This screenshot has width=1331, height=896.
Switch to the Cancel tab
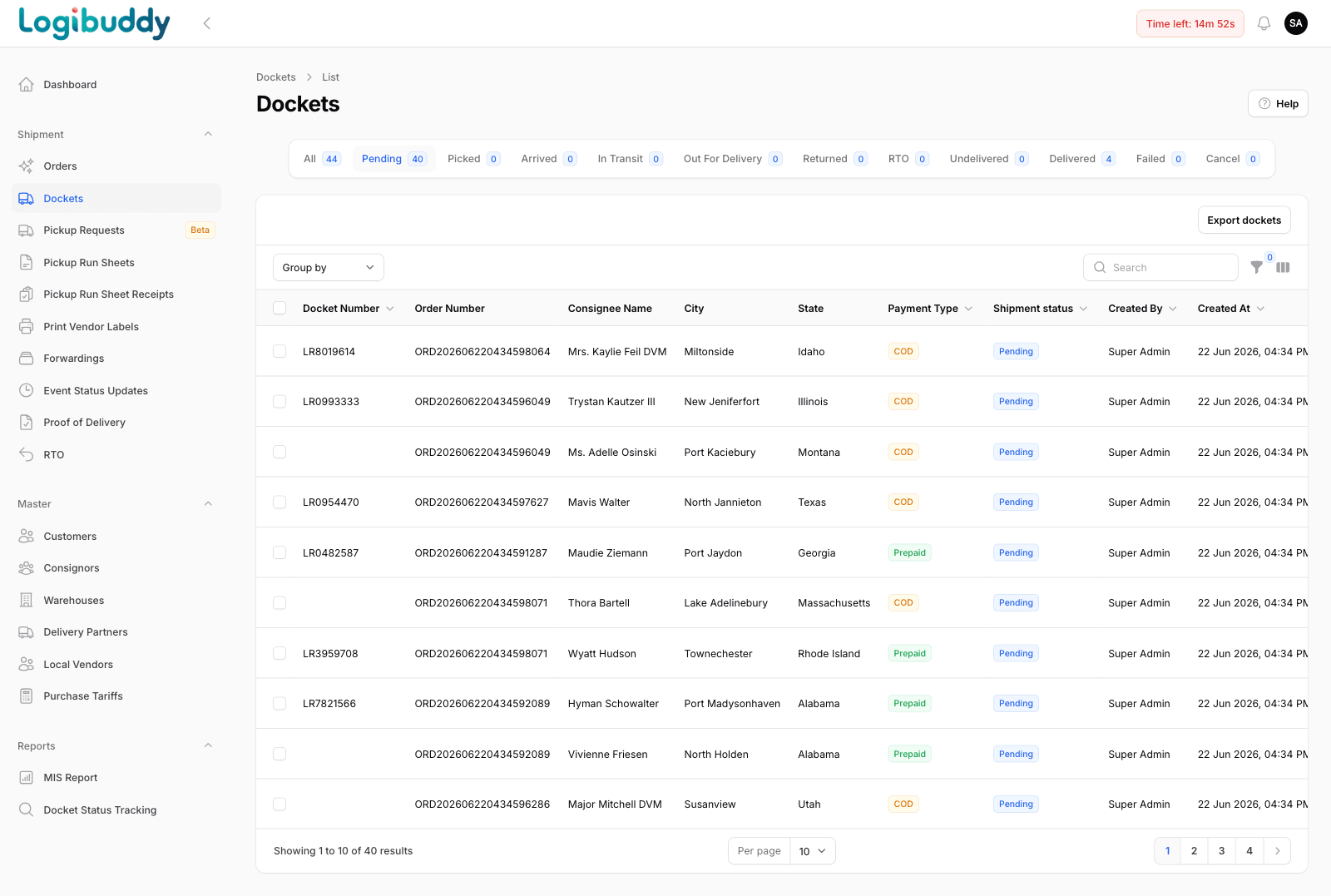pos(1232,159)
